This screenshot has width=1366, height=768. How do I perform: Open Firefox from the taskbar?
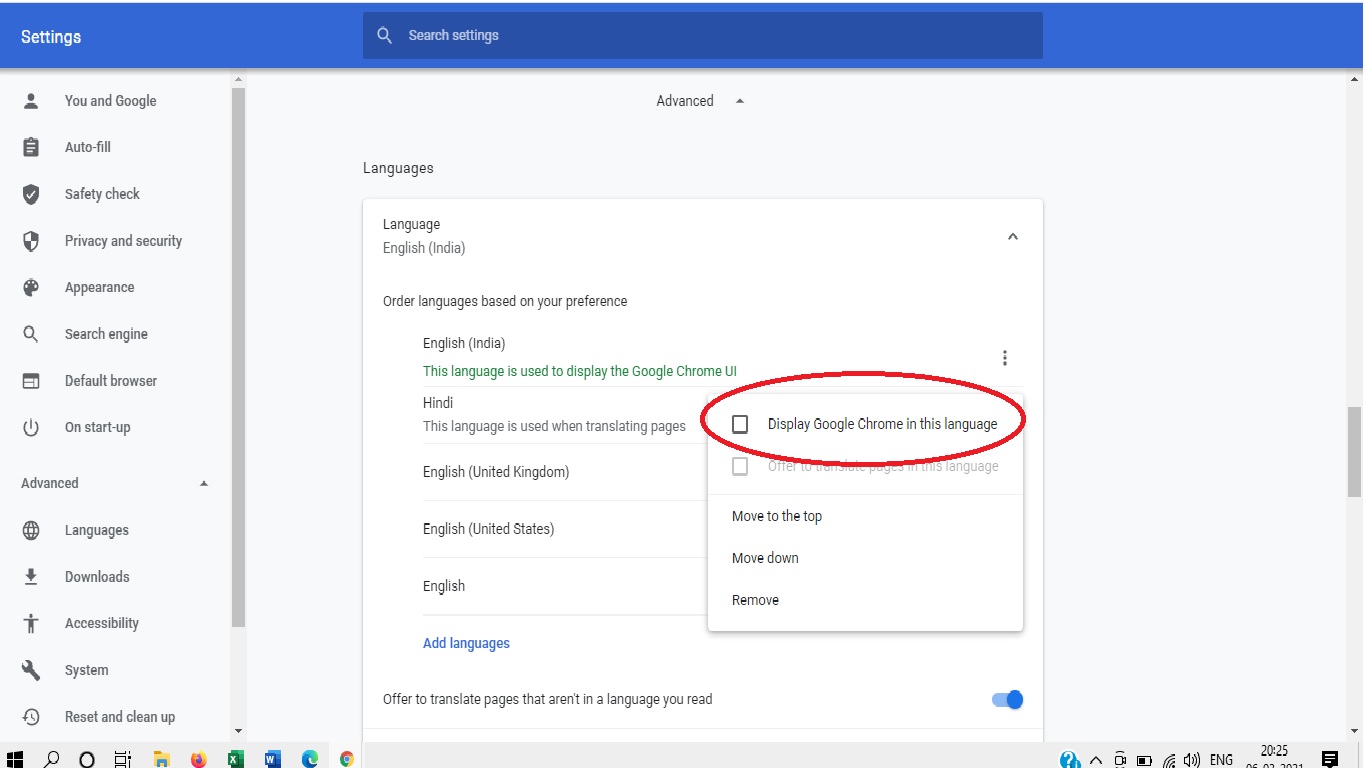click(x=198, y=759)
